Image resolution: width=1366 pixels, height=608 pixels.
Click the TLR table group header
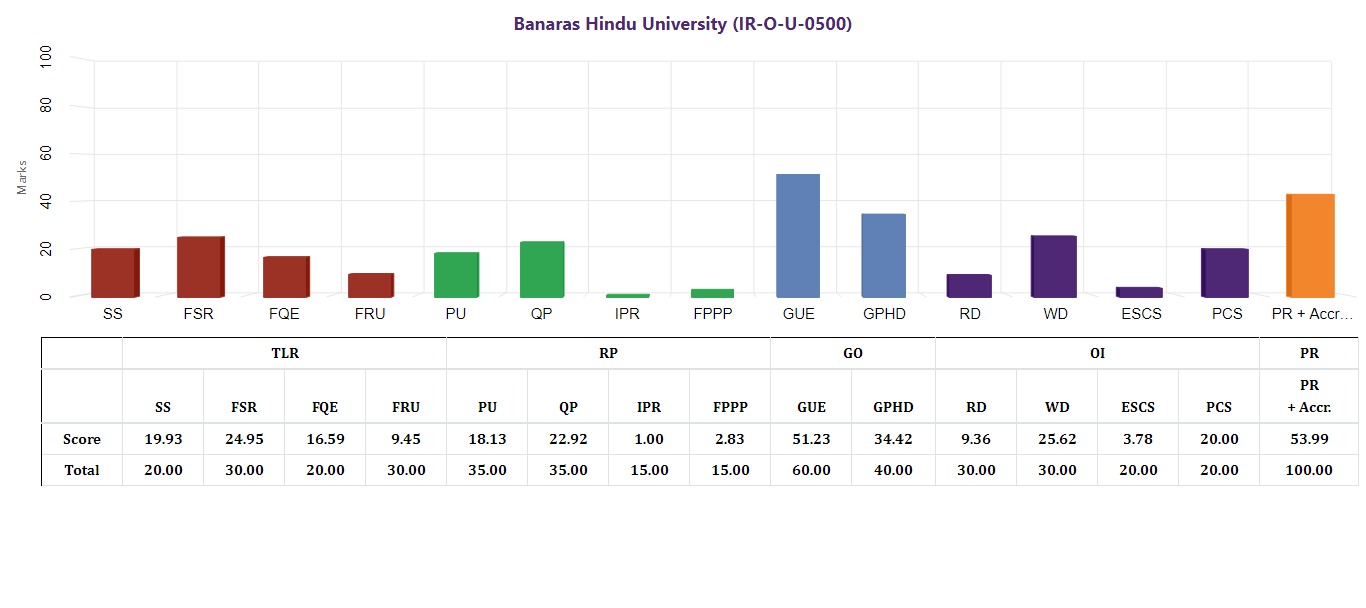[x=285, y=354]
